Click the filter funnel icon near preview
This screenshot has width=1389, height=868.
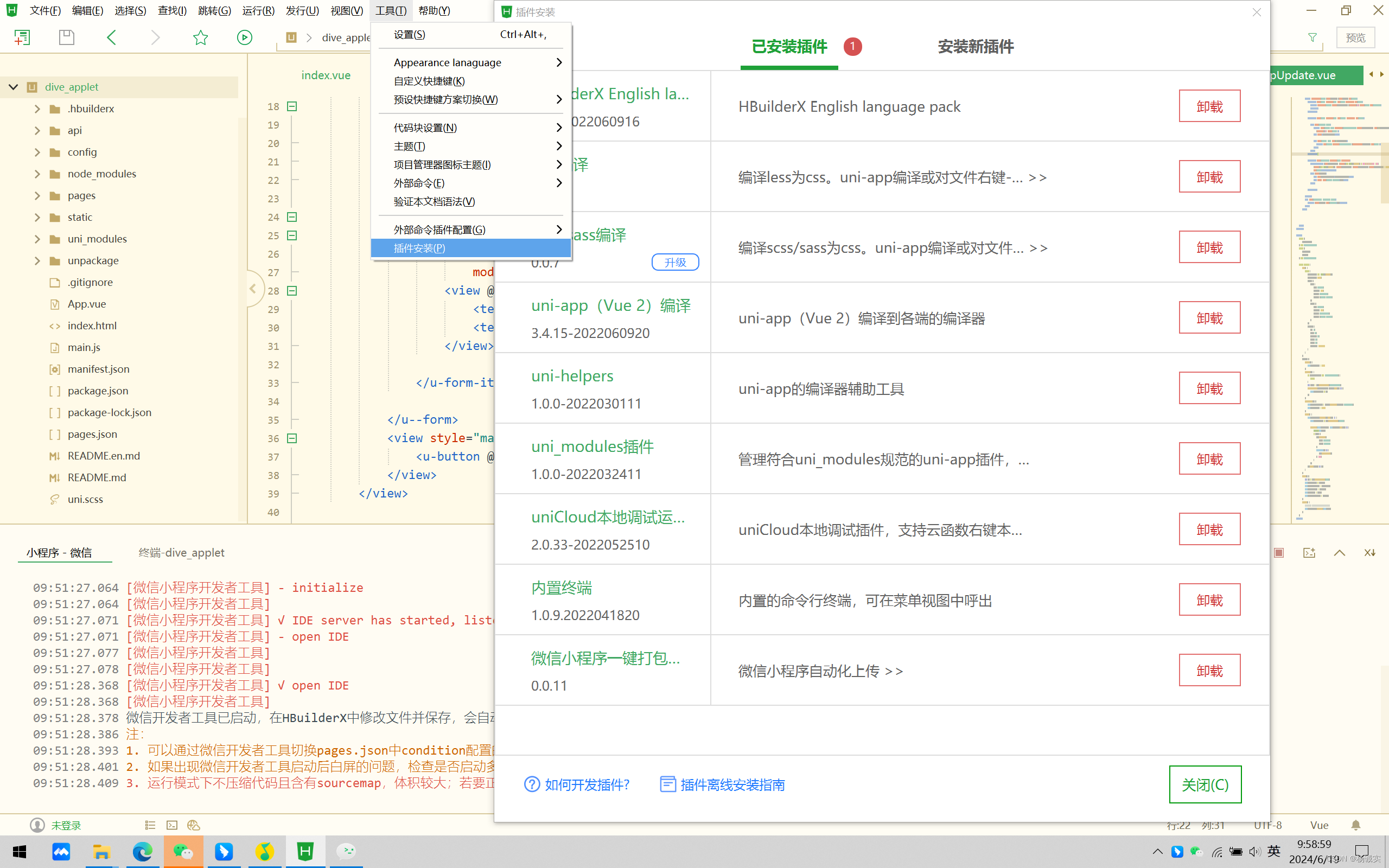point(1312,38)
